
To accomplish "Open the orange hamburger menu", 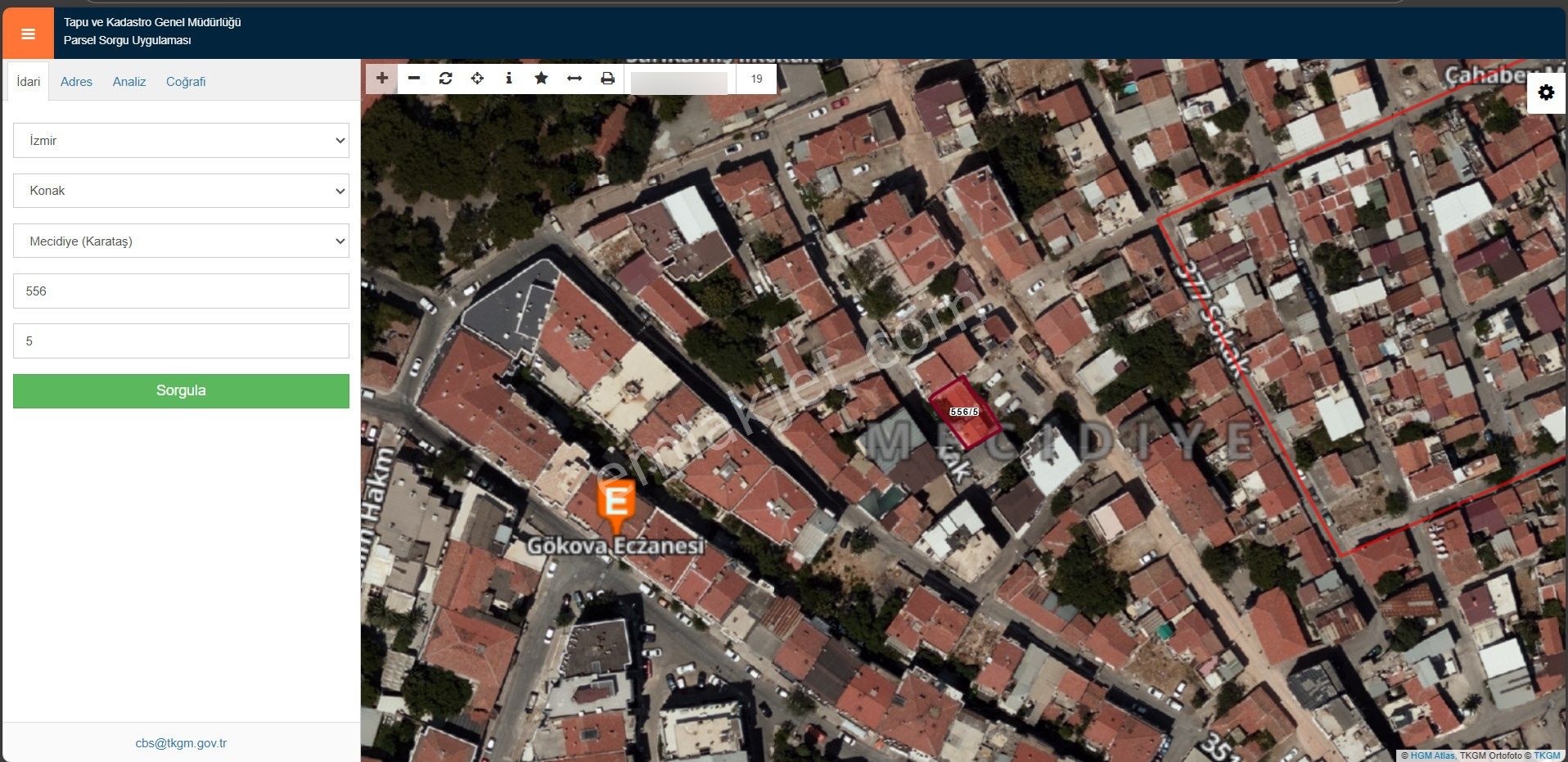I will 28,34.
